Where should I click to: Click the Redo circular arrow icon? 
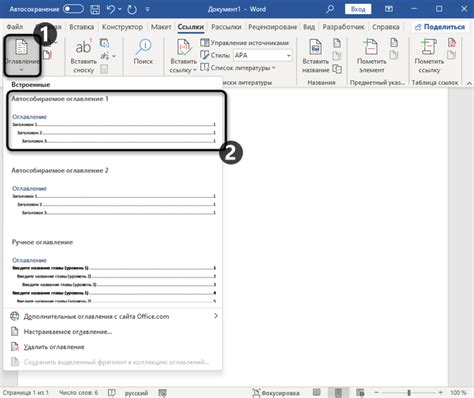tap(132, 9)
